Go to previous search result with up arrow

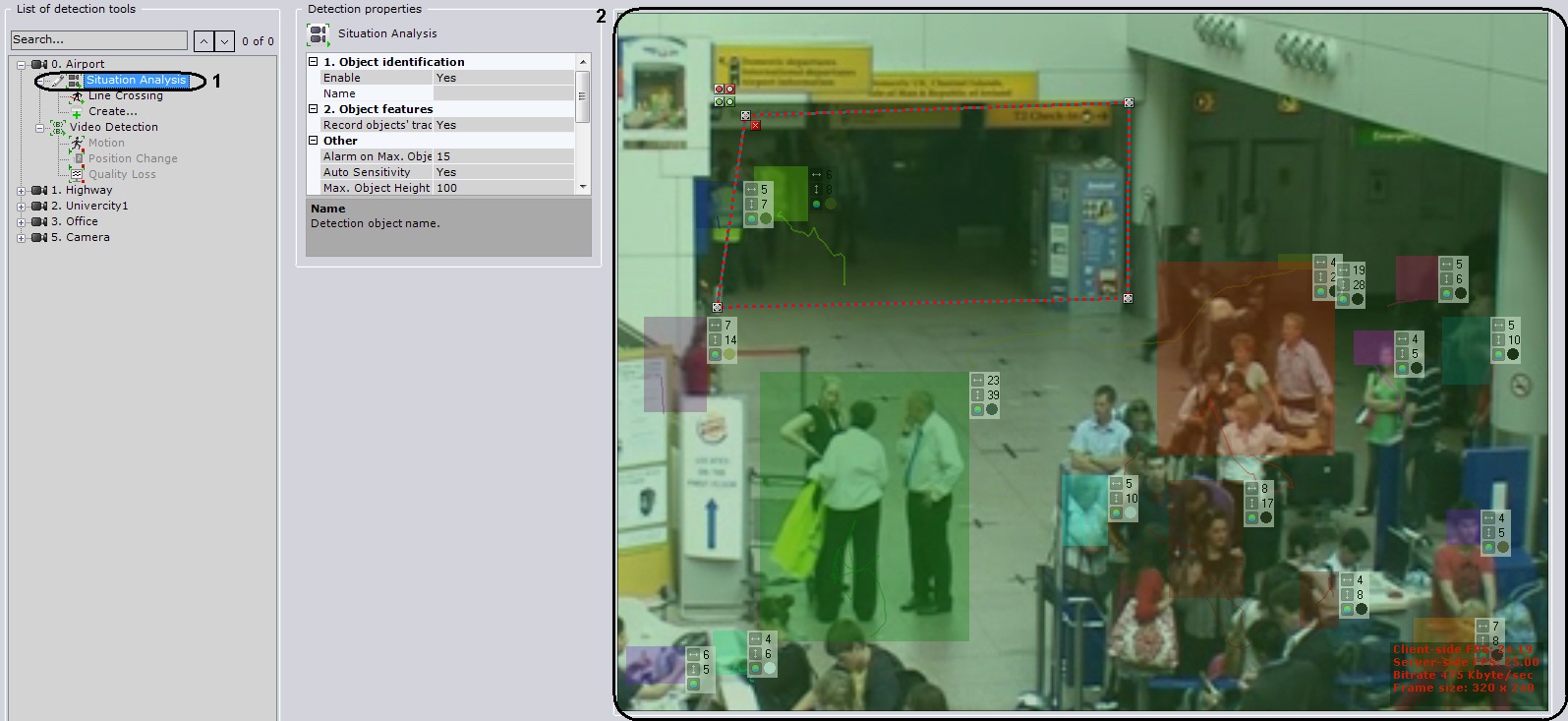click(203, 40)
